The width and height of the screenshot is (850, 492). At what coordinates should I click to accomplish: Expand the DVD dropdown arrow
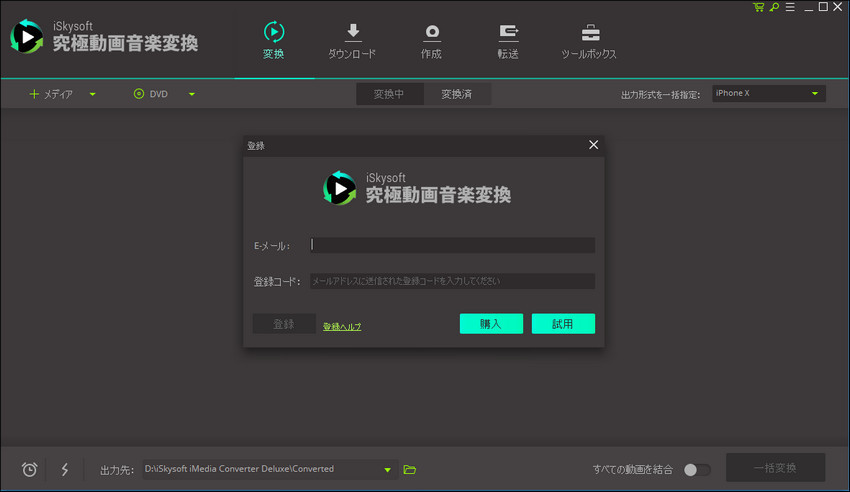(192, 94)
